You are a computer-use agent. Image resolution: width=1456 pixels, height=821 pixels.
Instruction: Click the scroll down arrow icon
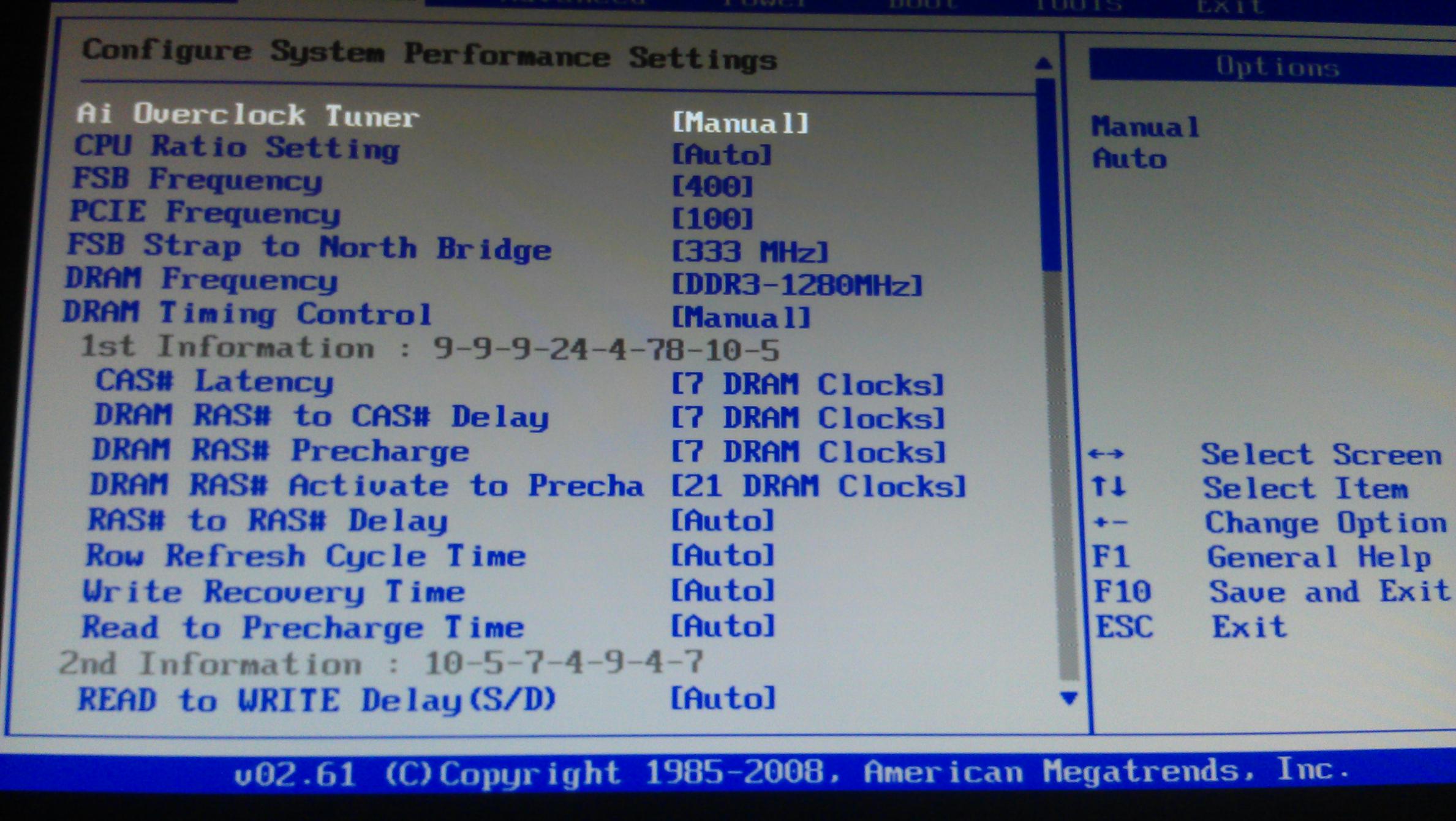coord(1069,698)
